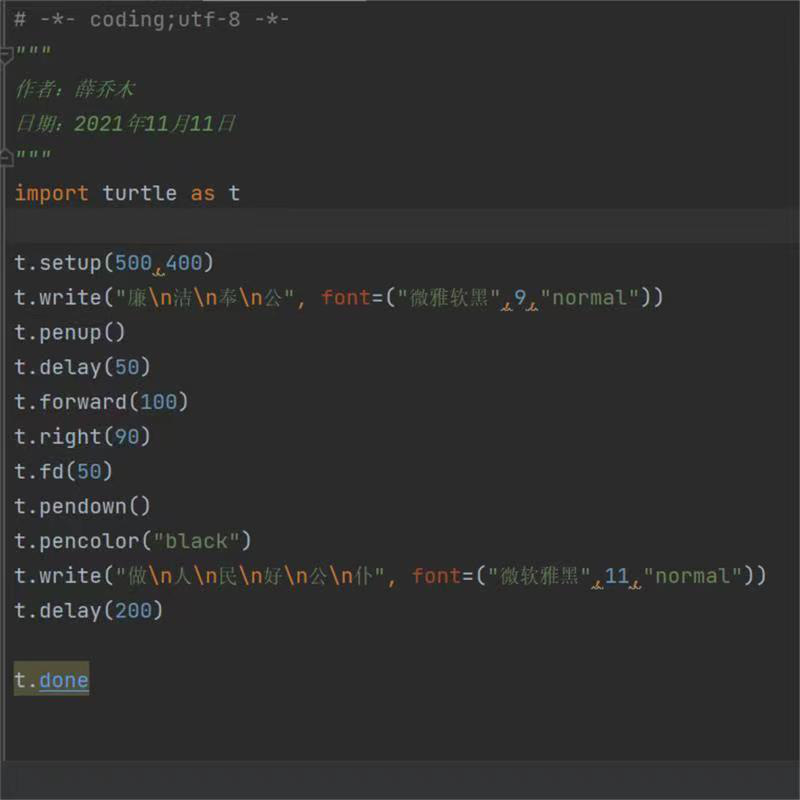Place cursor in 'import turtle as t' line
The width and height of the screenshot is (800, 800).
tap(127, 193)
